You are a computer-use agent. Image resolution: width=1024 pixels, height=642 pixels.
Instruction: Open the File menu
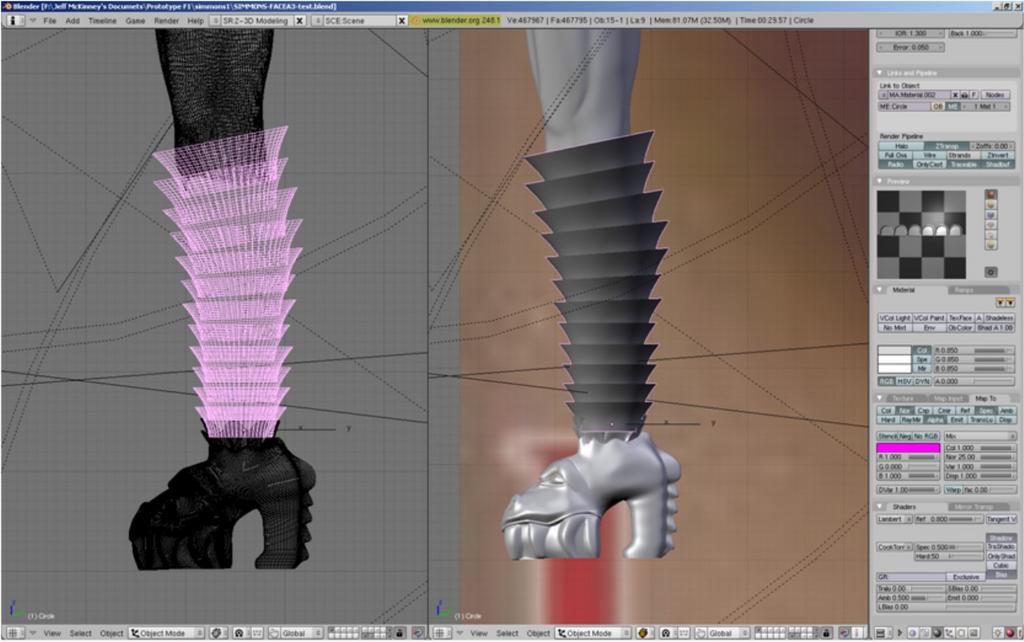(x=50, y=20)
